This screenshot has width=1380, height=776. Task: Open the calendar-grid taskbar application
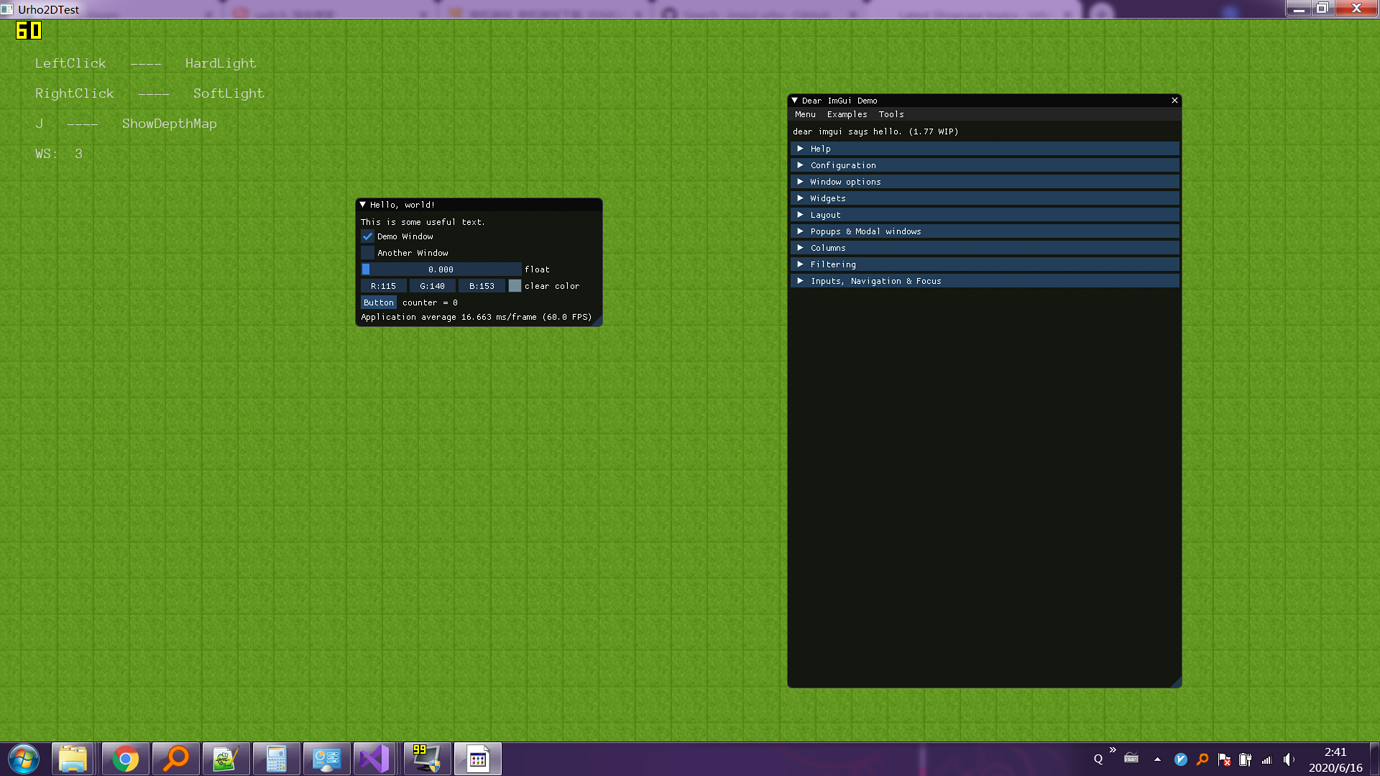click(x=478, y=759)
